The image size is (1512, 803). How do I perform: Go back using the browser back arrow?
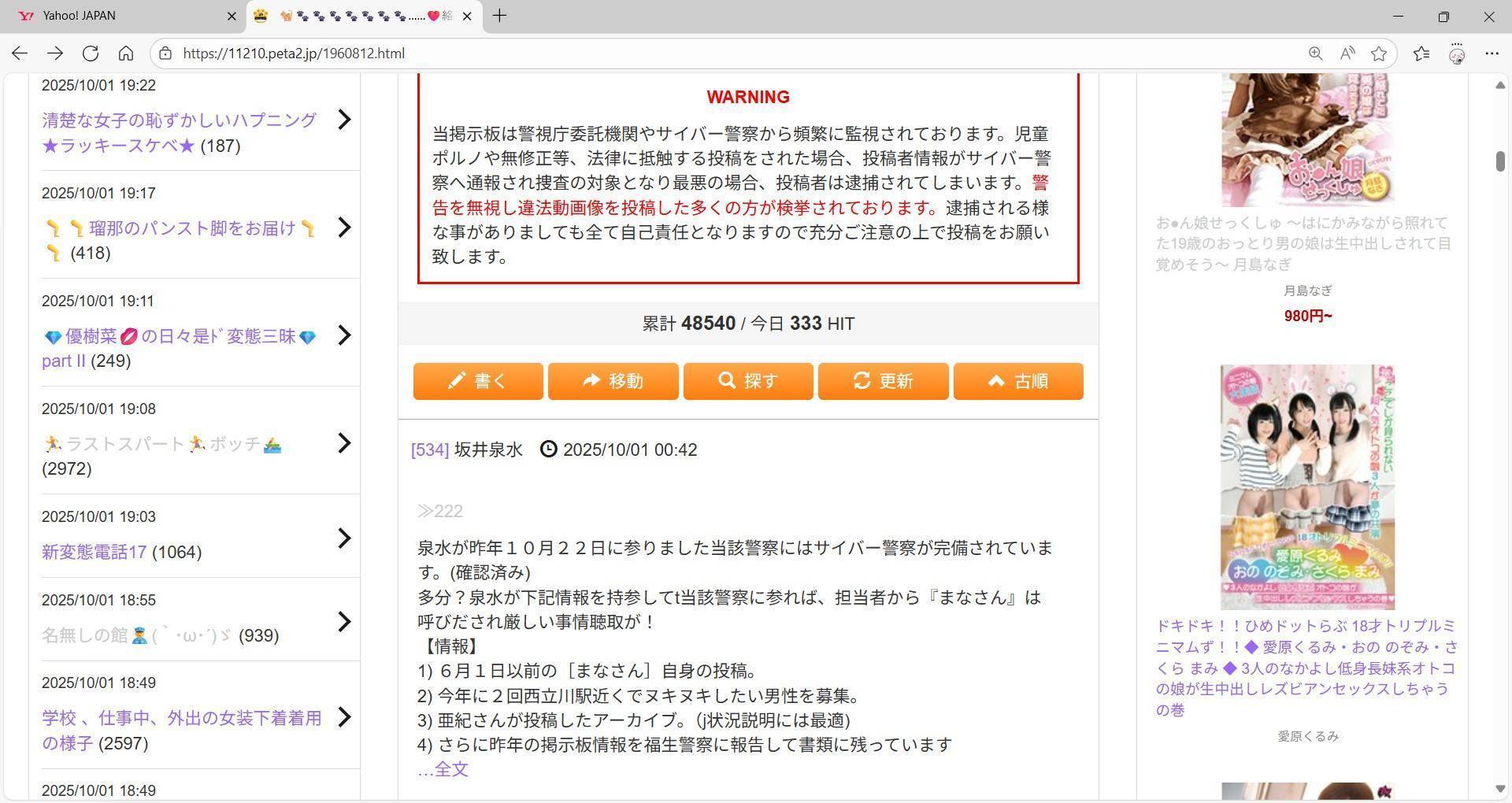point(20,54)
